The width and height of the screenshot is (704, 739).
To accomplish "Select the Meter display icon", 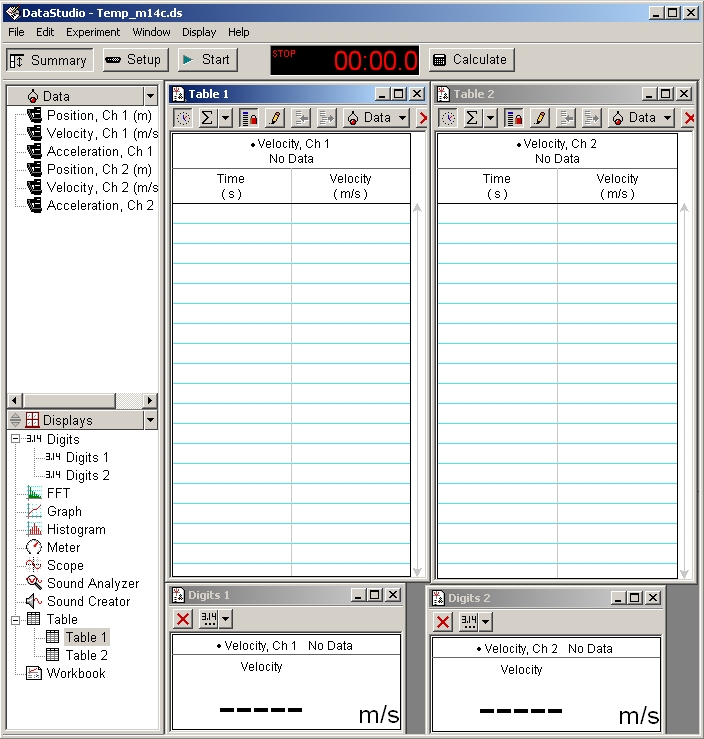I will 34,547.
